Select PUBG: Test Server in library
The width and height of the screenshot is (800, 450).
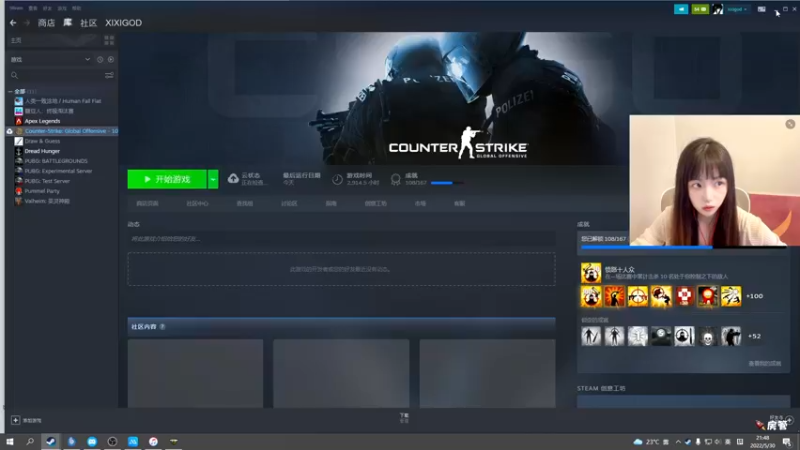coord(47,181)
